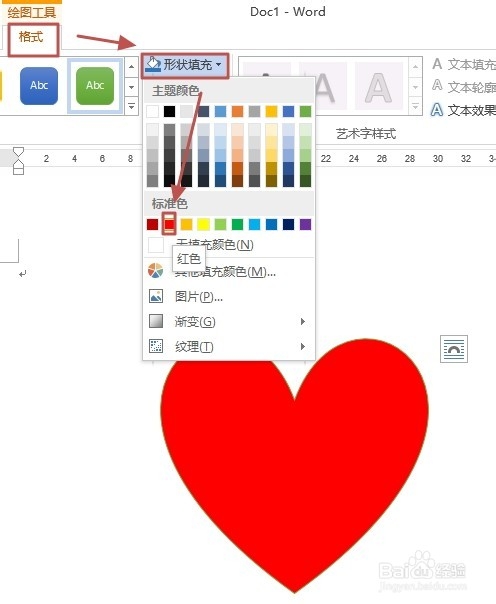496x604 pixels.
Task: Choose light green standard color
Action: (220, 224)
